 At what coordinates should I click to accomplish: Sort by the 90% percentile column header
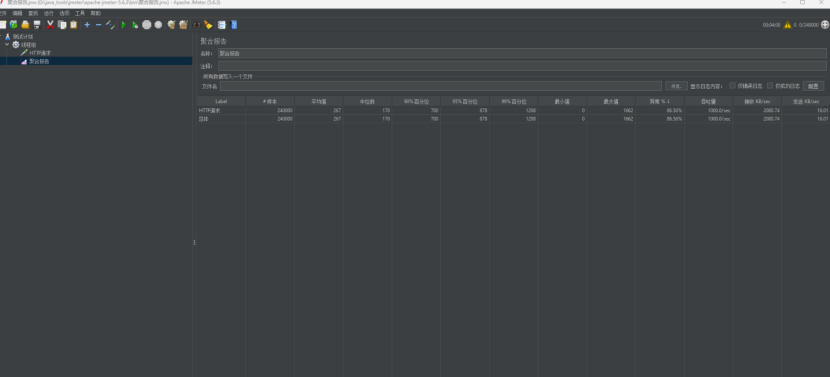[416, 101]
